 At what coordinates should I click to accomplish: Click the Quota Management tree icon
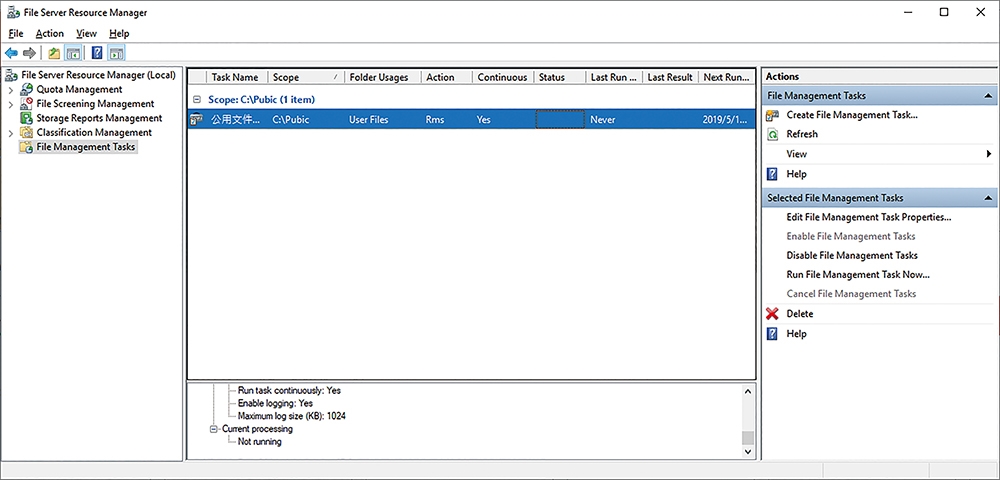[26, 89]
